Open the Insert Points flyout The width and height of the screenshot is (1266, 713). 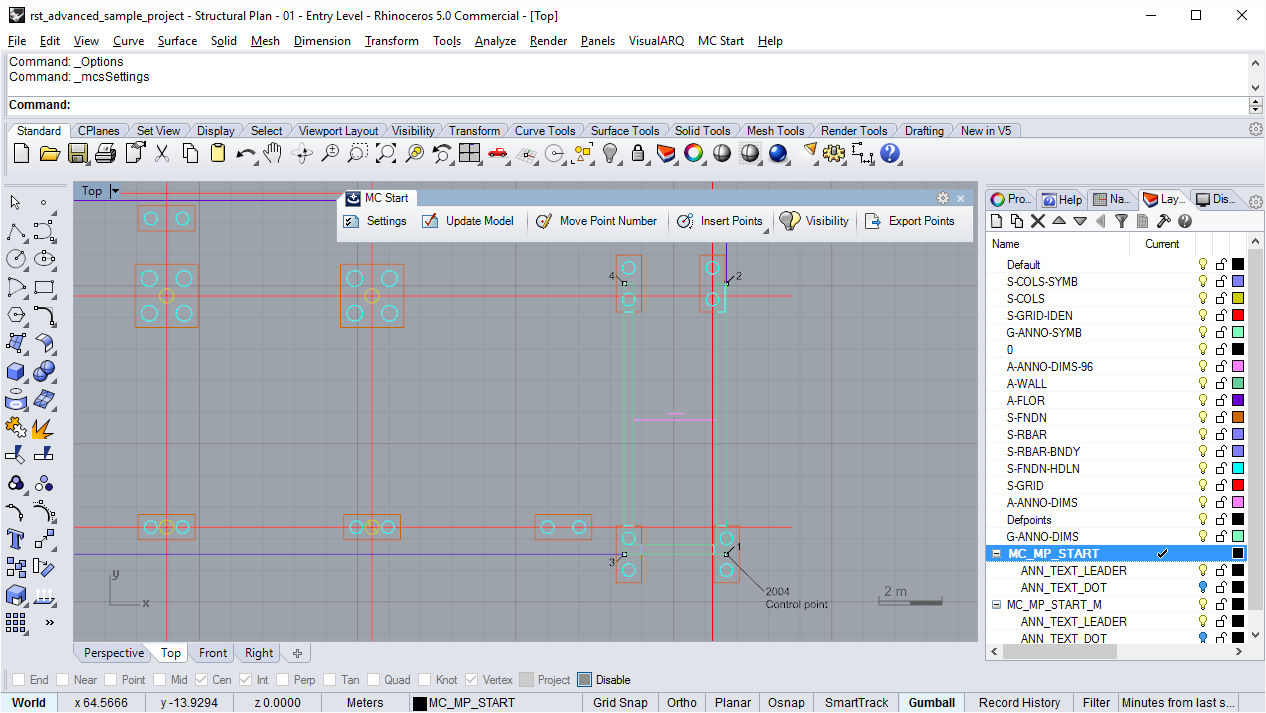pos(767,229)
